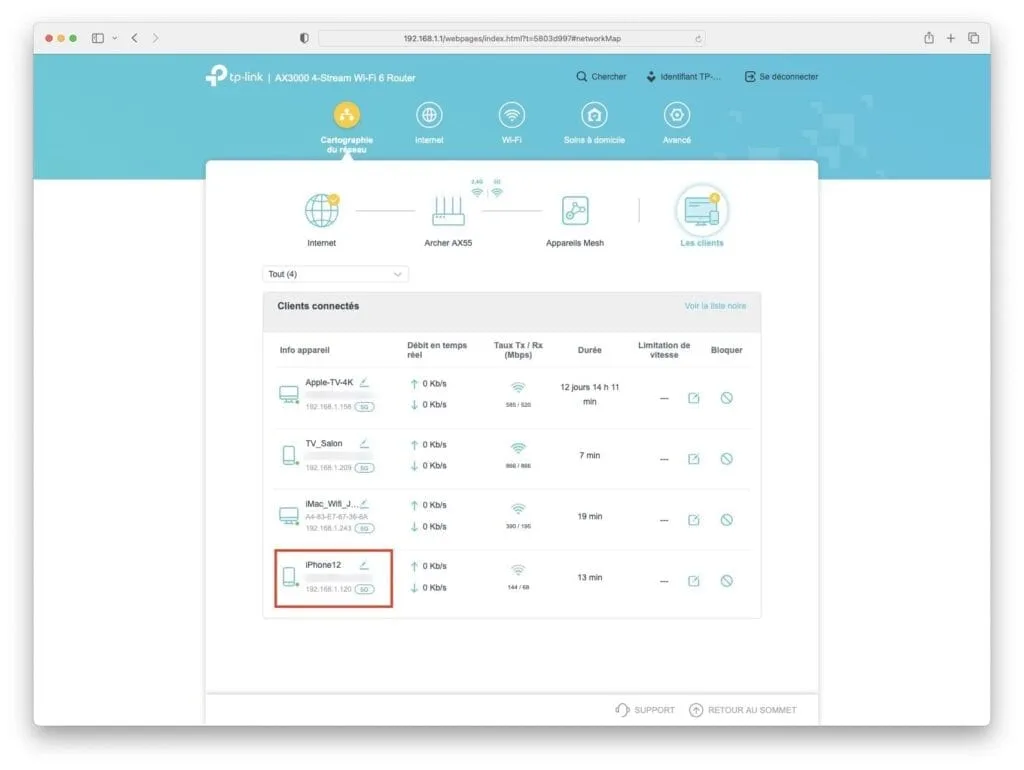The height and width of the screenshot is (770, 1024).
Task: Expand the Tout (4) filter dropdown
Action: click(x=336, y=274)
